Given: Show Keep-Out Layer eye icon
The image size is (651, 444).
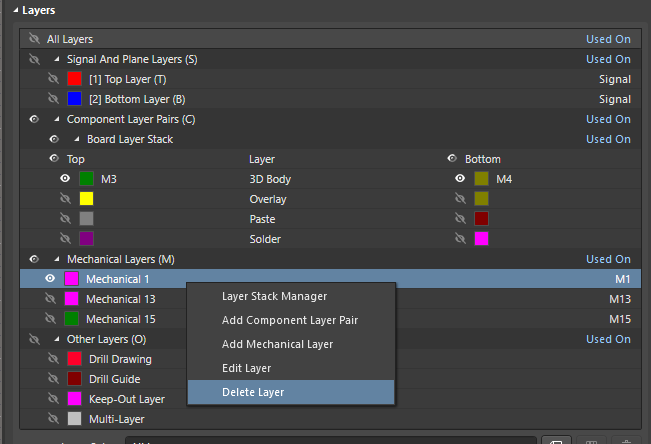Looking at the screenshot, I should 53,399.
